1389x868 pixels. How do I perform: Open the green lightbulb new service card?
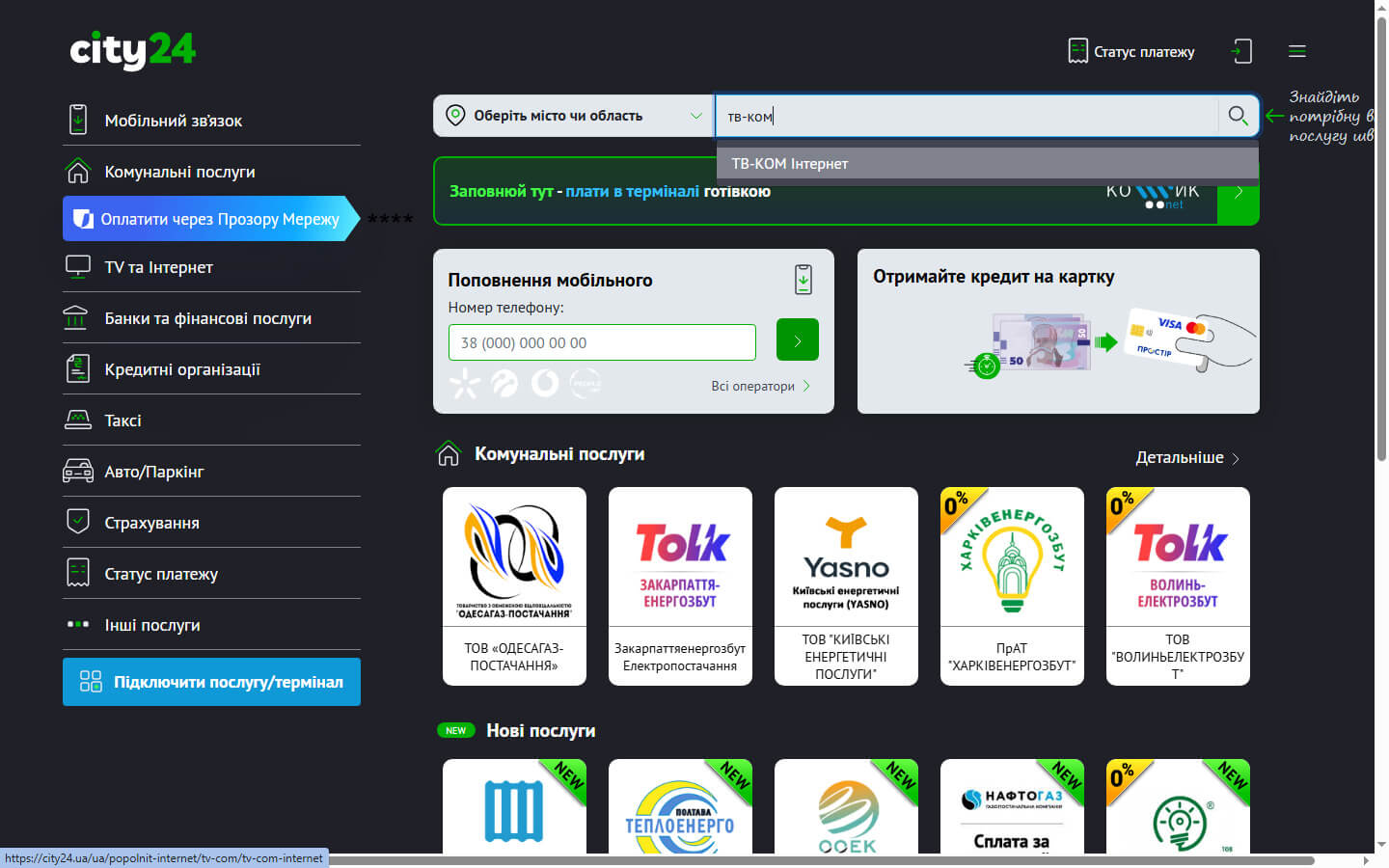pos(1178,806)
